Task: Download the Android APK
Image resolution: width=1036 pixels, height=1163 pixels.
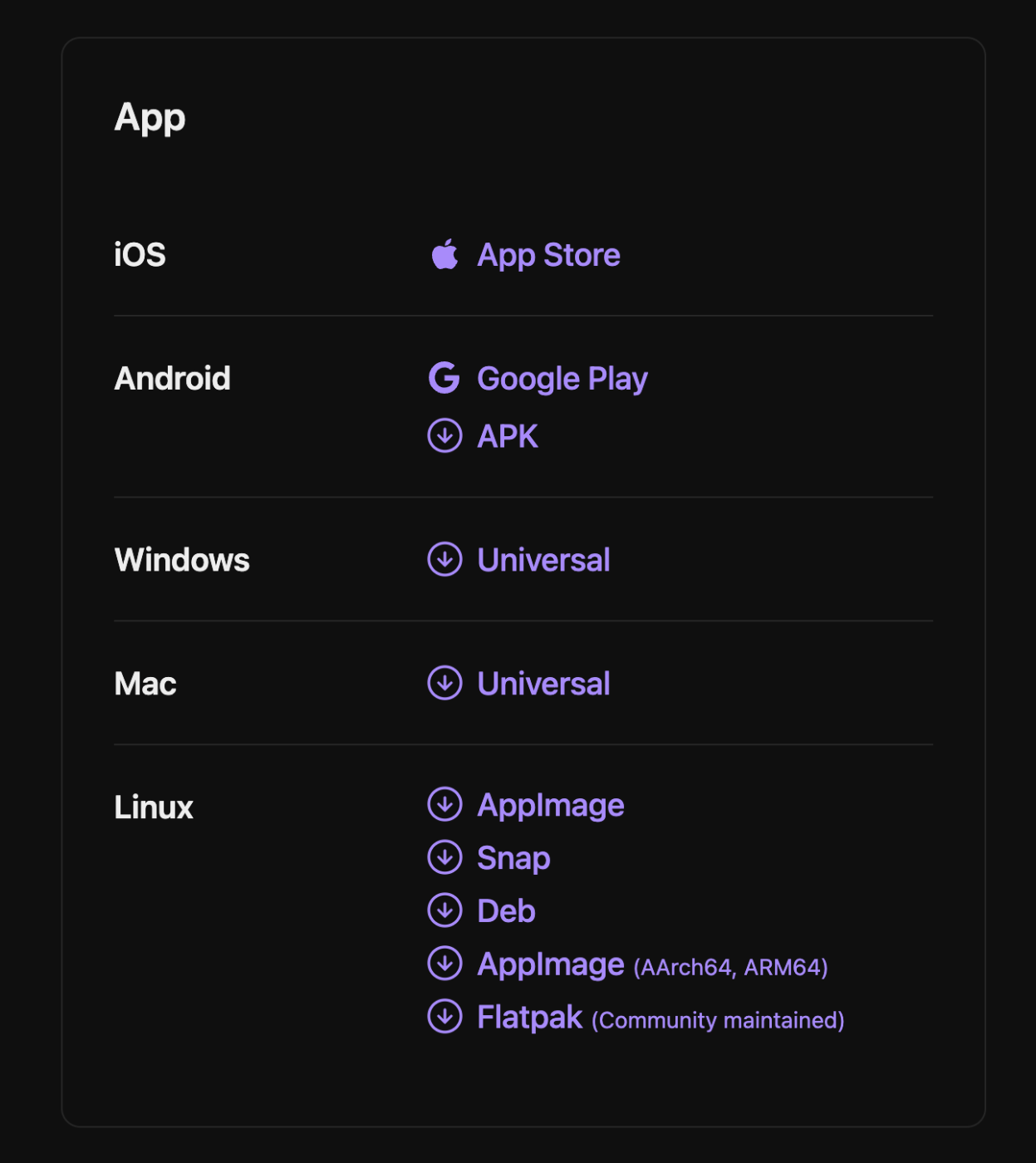Action: 508,436
